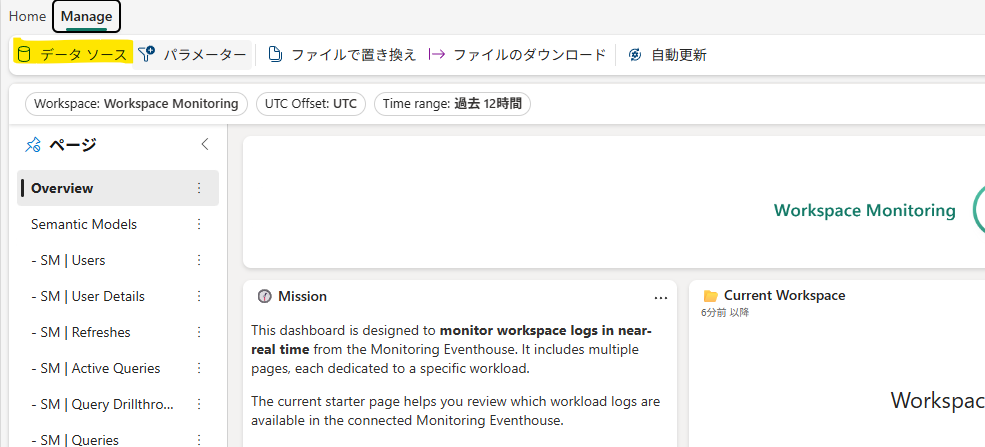
Task: Click the データ ソース cylinder icon
Action: pyautogui.click(x=24, y=55)
